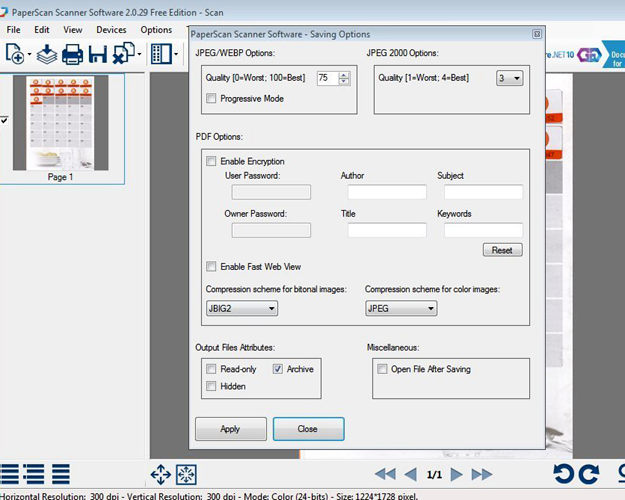
Task: Check Enable Encryption
Action: point(211,161)
